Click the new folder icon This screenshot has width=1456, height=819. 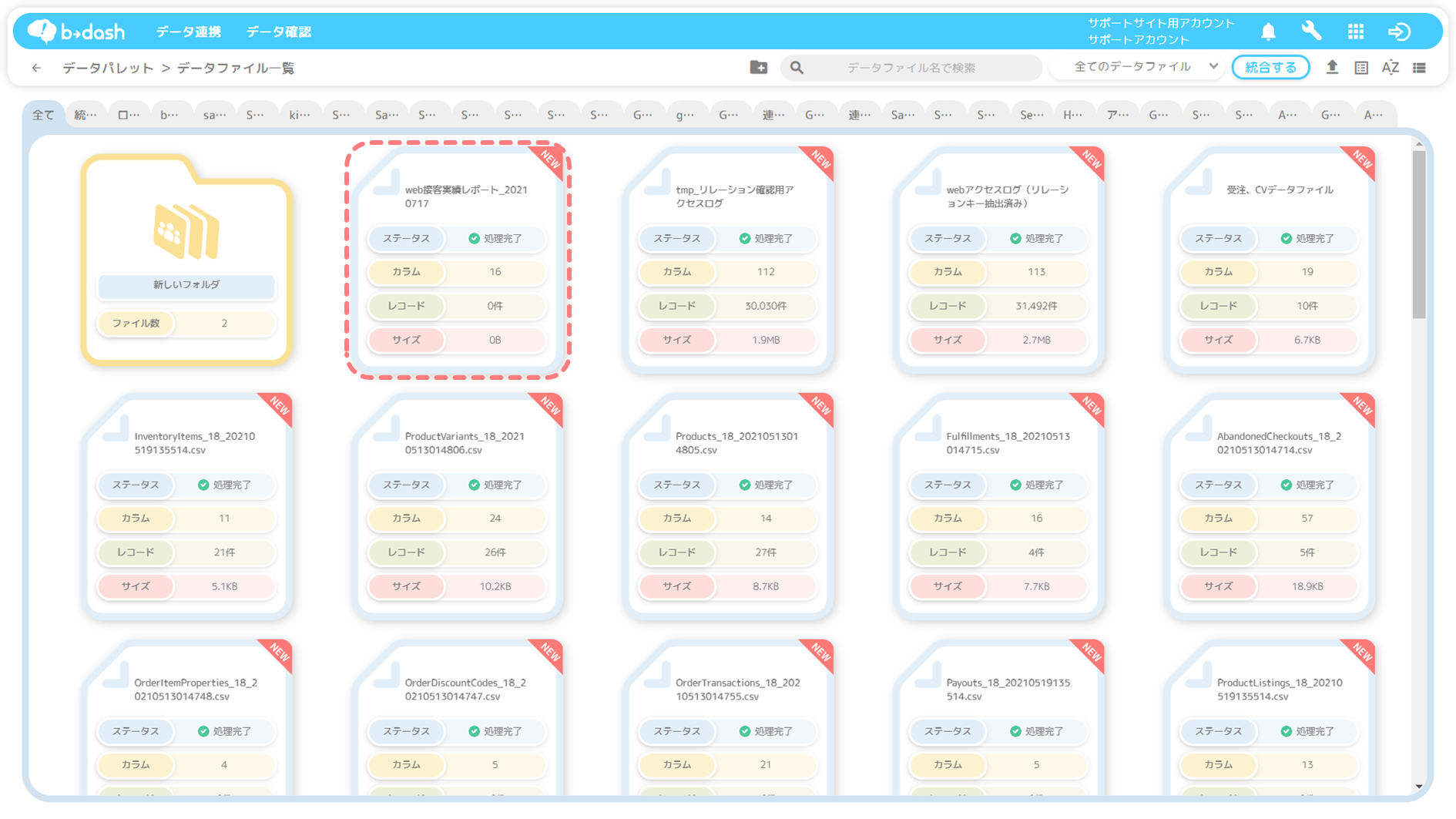759,67
